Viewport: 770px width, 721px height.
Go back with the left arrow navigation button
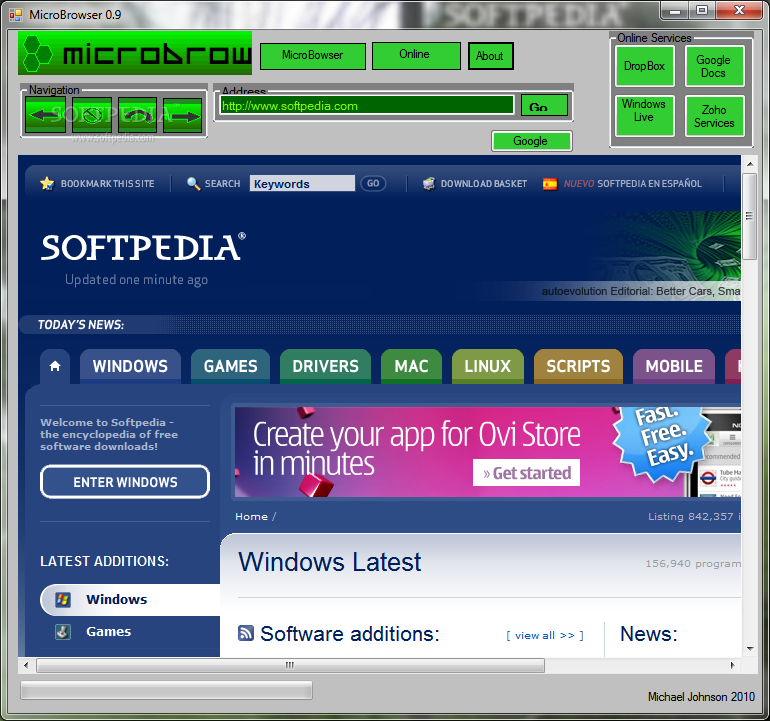pyautogui.click(x=45, y=115)
